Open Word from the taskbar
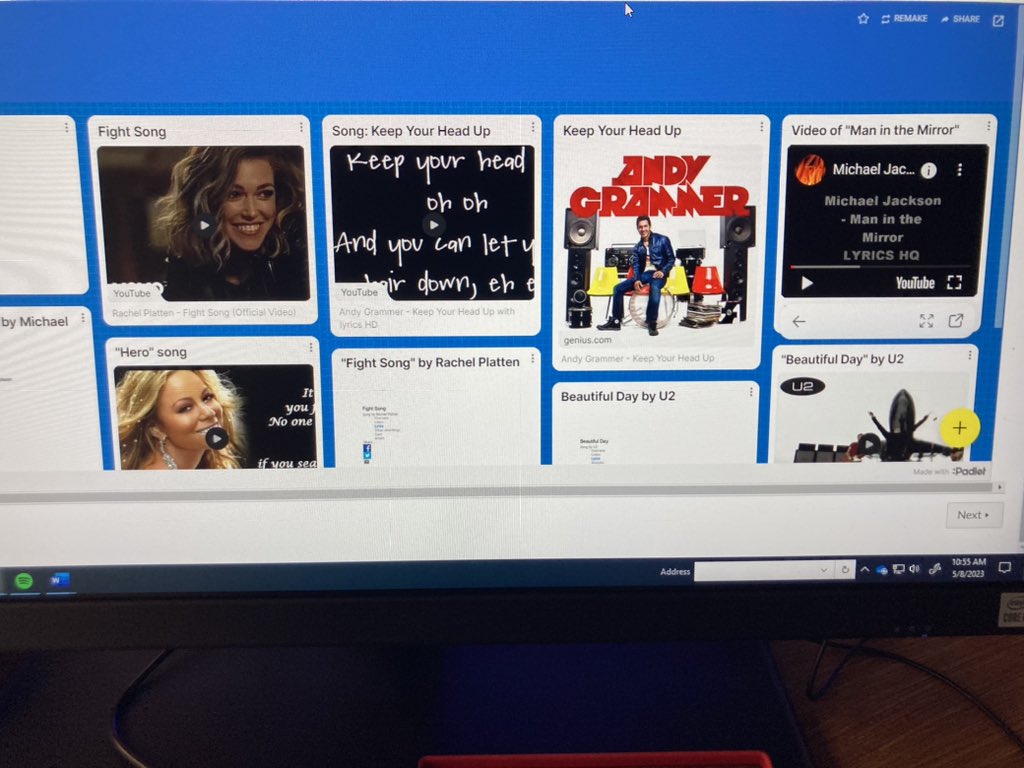 coord(59,580)
